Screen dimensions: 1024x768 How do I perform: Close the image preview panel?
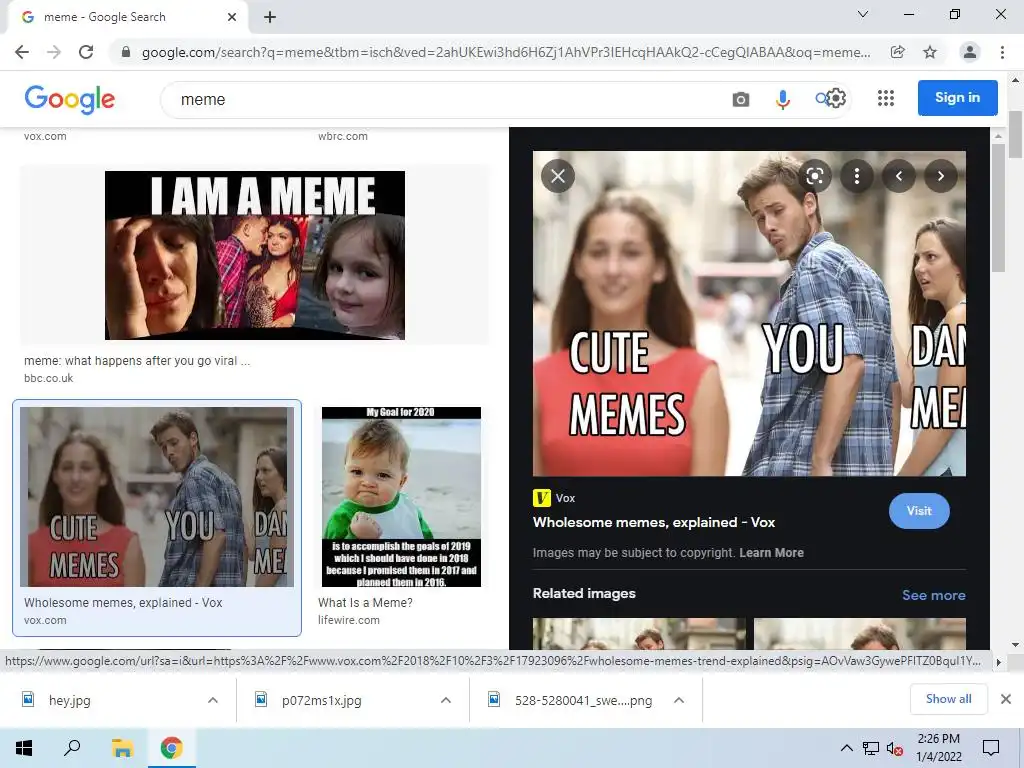tap(558, 176)
